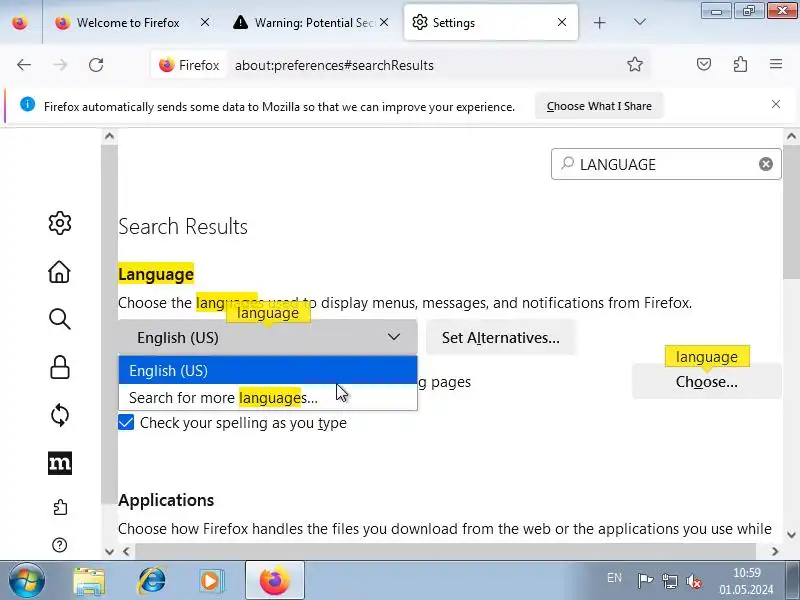Open the Windows Start menu
The image size is (800, 600).
pyautogui.click(x=27, y=581)
